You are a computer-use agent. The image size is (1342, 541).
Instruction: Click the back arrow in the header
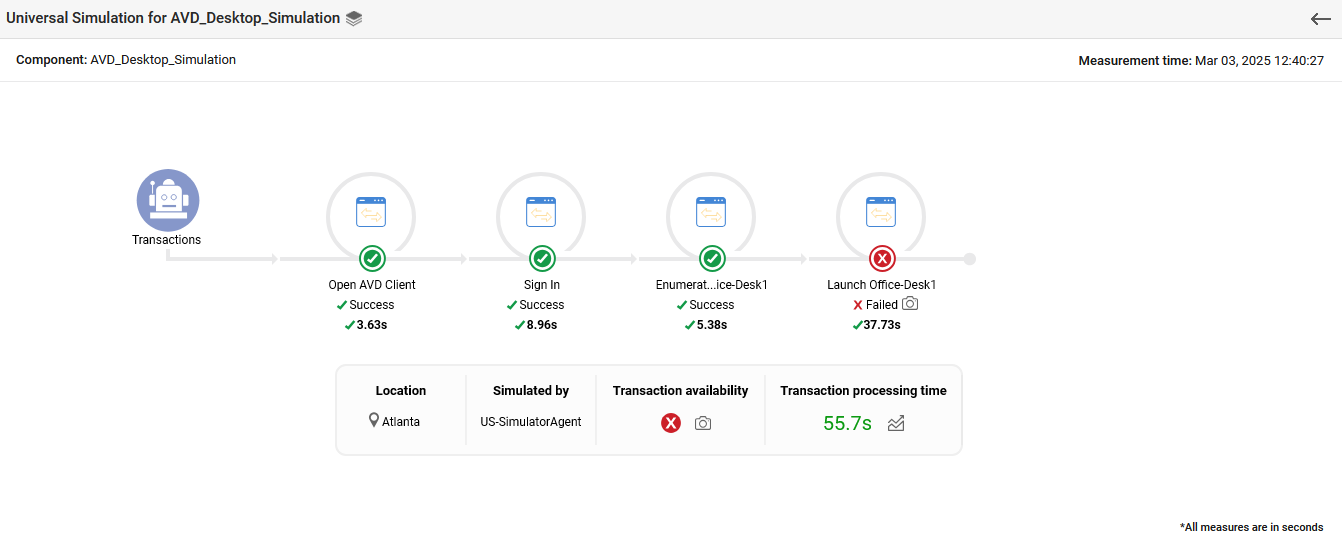click(x=1320, y=19)
